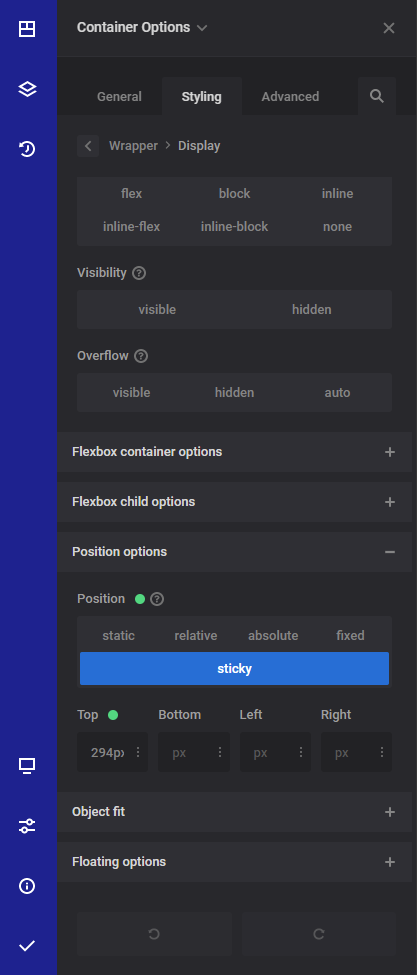Expand Flexbox container options section
Viewport: 417px width, 975px height.
pos(234,452)
